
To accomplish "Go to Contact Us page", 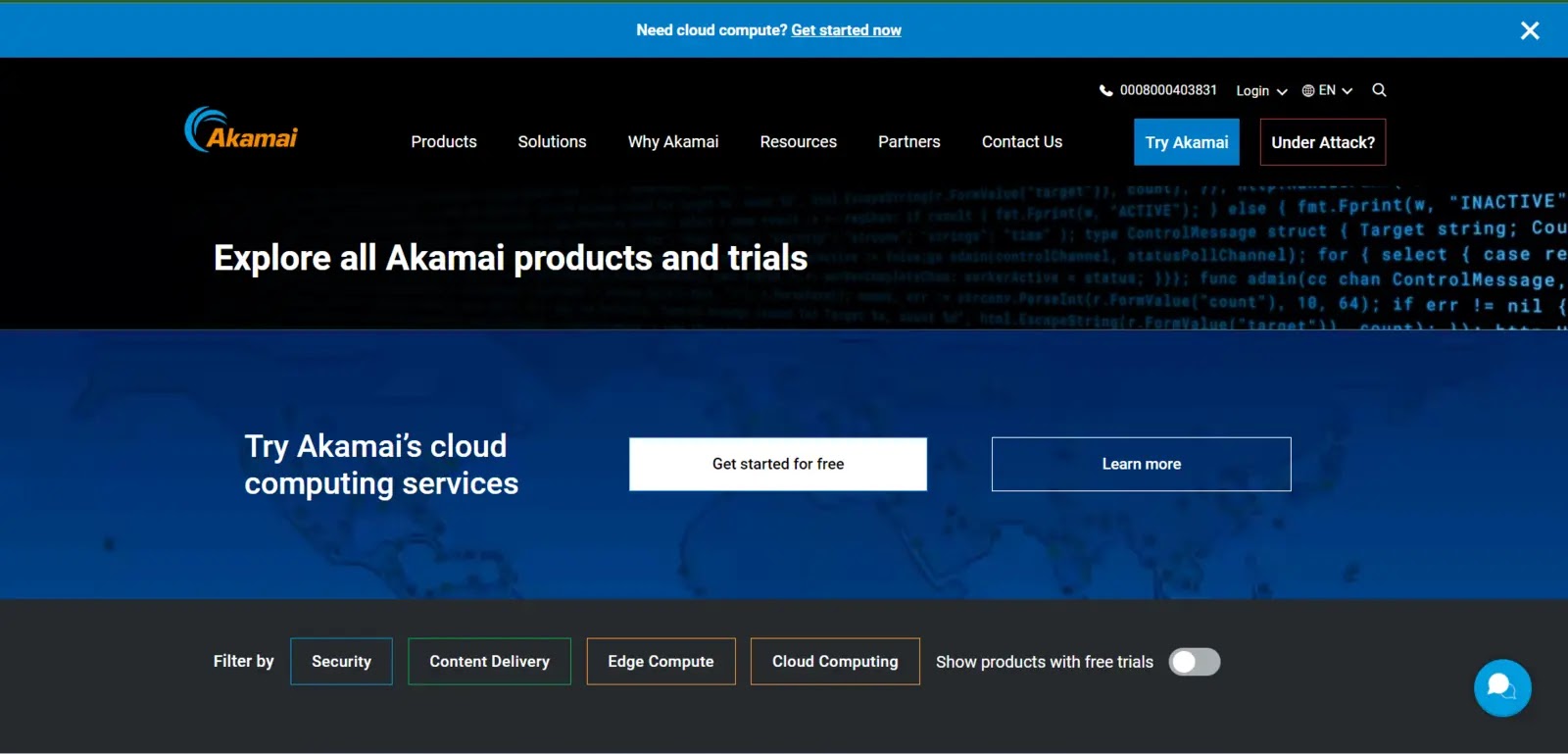I will click(1022, 142).
